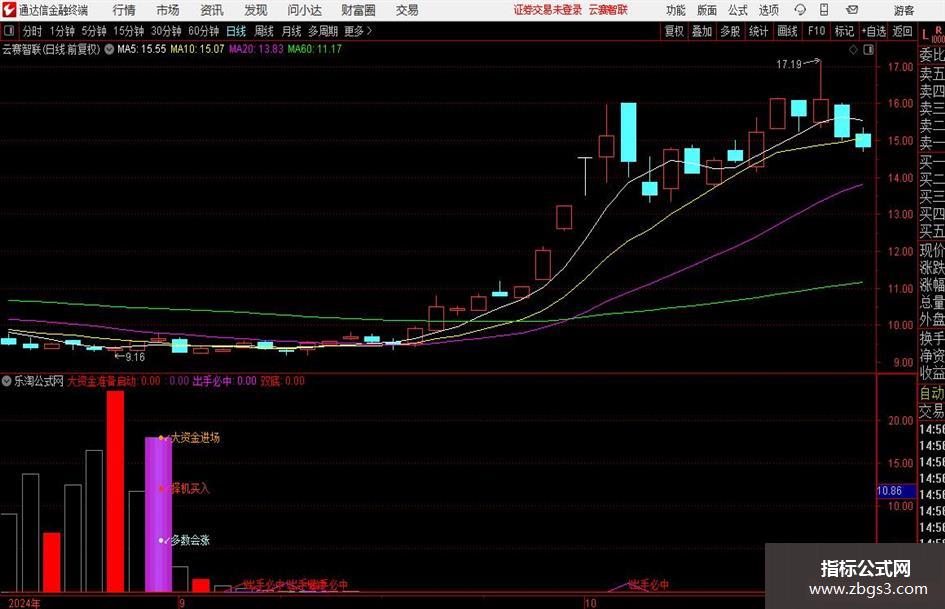The height and width of the screenshot is (609, 945).
Task: Click 证券交易未登录 status link
Action: (548, 10)
